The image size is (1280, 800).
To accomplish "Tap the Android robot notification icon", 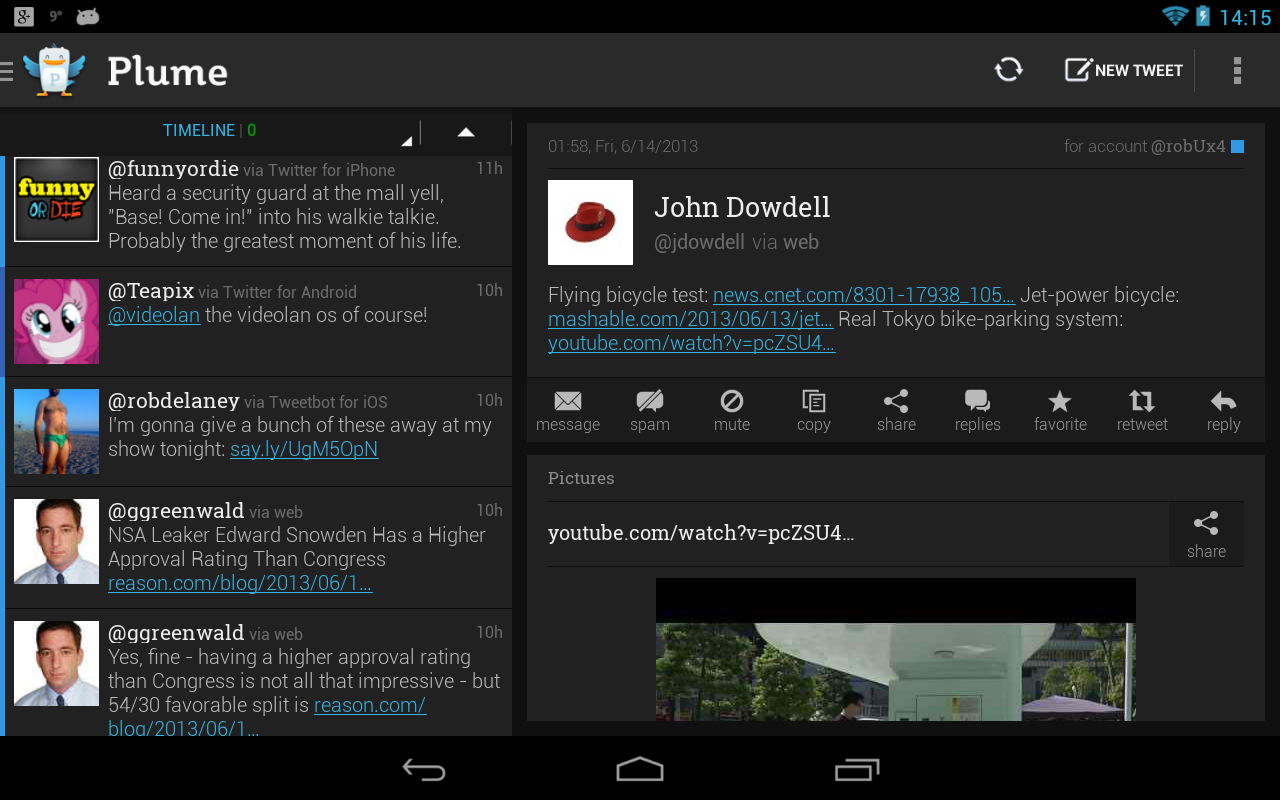I will (x=88, y=16).
